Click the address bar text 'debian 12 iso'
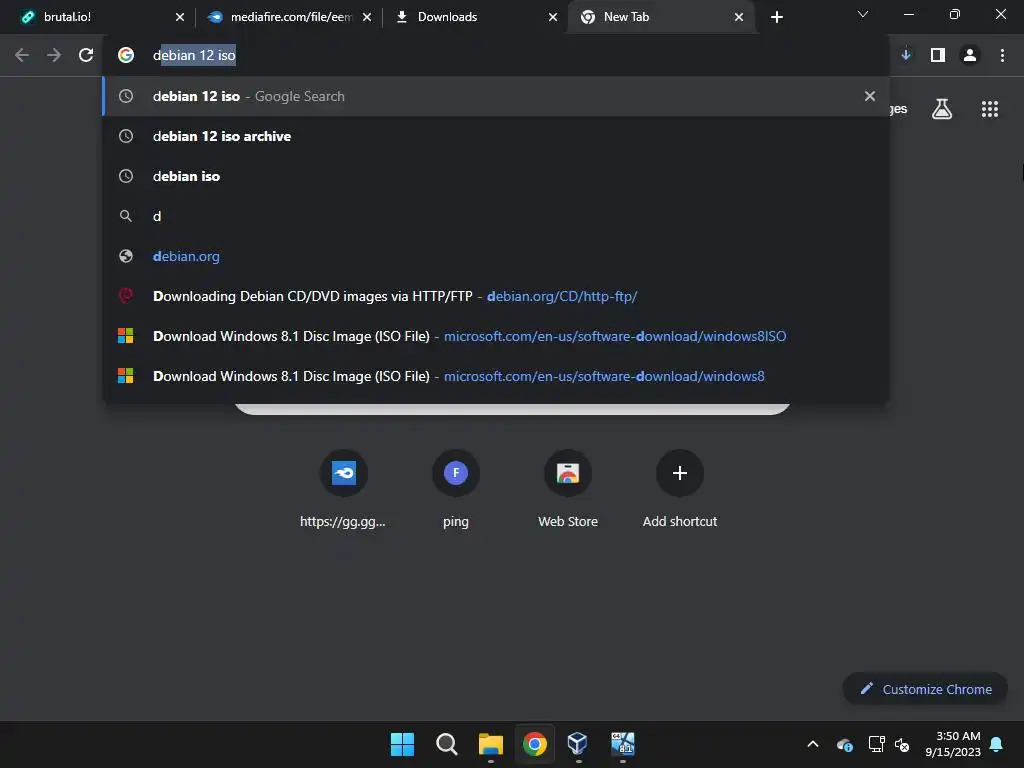Viewport: 1024px width, 768px height. tap(194, 56)
